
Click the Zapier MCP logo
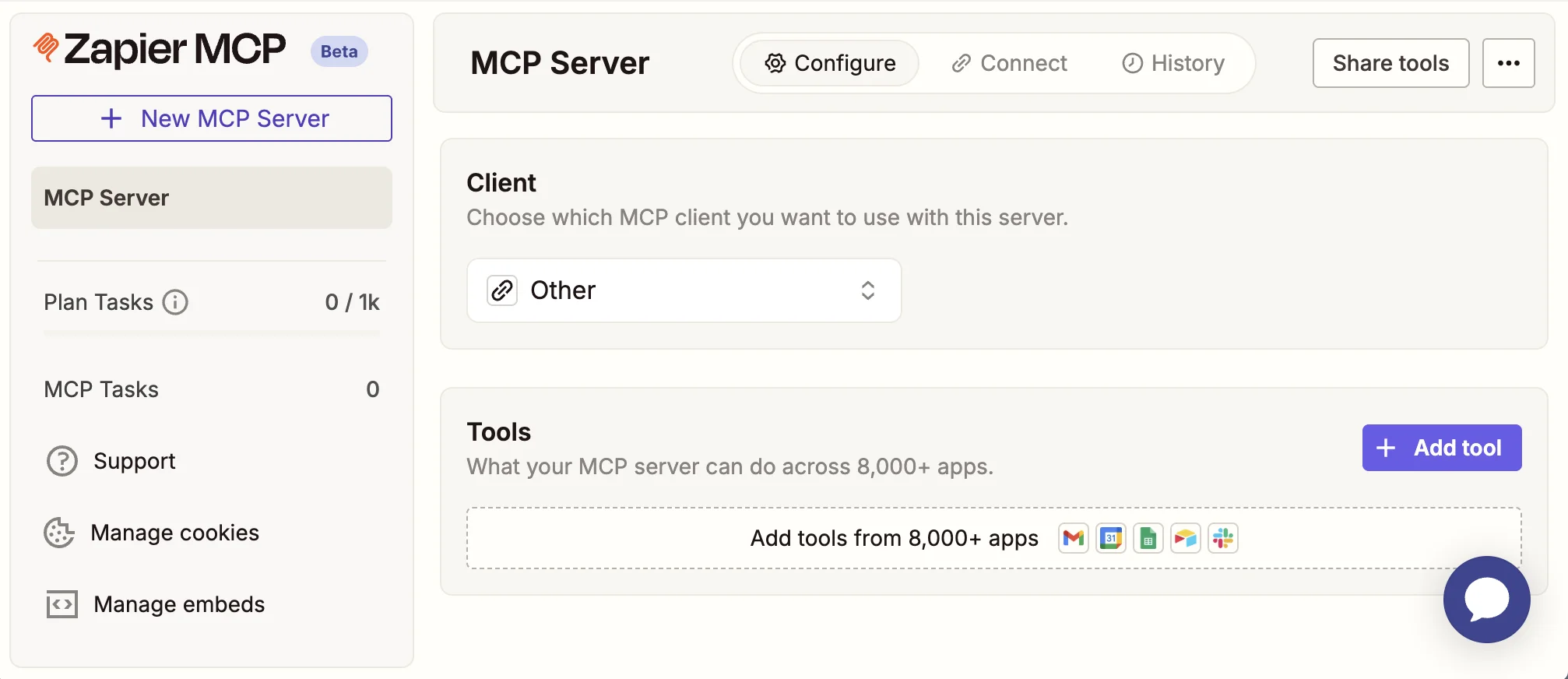point(160,49)
